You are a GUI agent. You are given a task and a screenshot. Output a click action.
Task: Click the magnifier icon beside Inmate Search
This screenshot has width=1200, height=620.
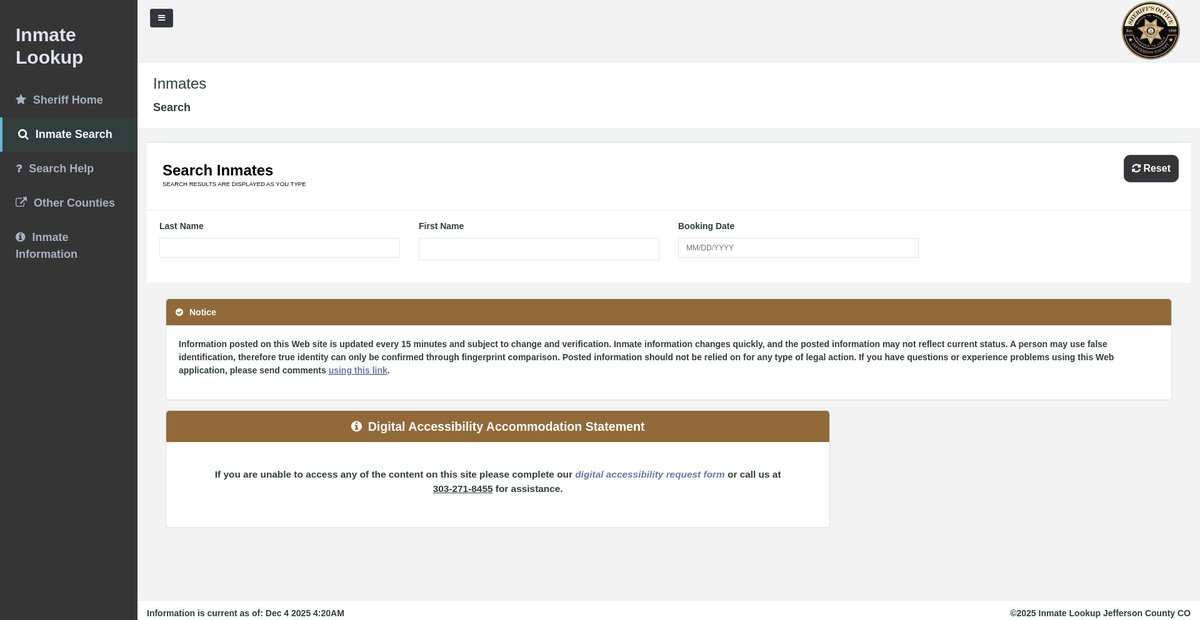[x=23, y=134]
